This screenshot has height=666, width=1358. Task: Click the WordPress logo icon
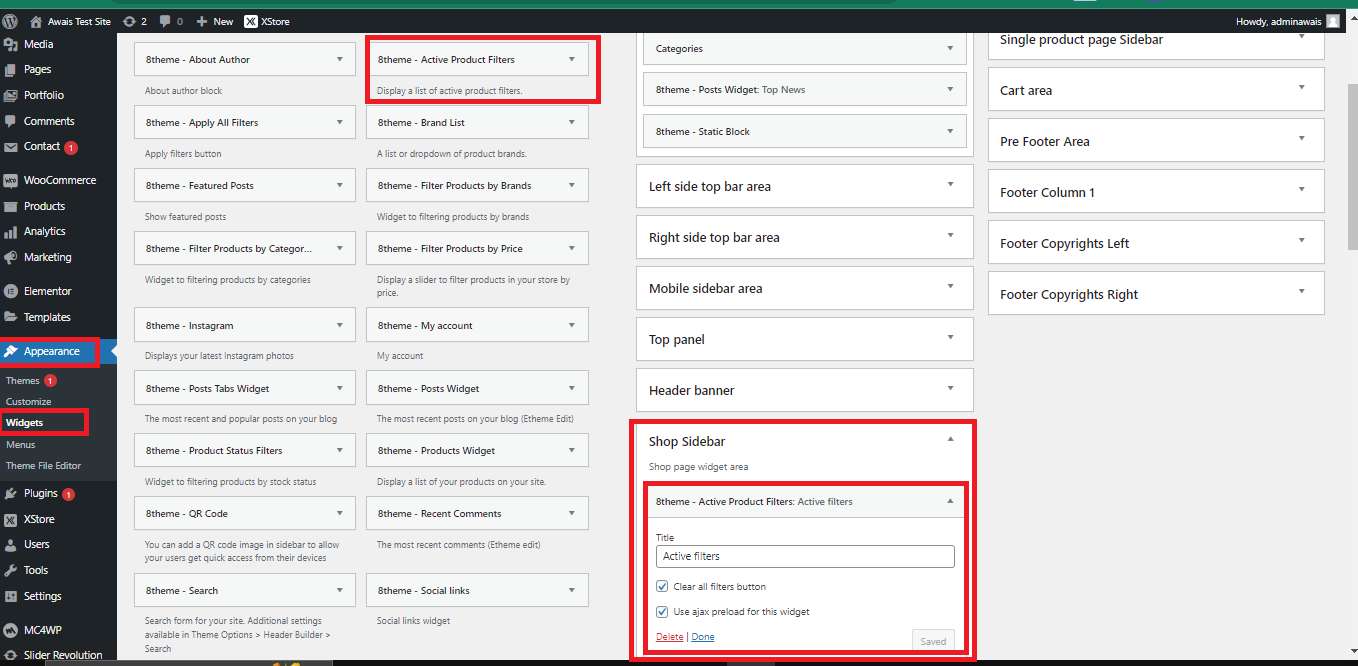pos(10,21)
